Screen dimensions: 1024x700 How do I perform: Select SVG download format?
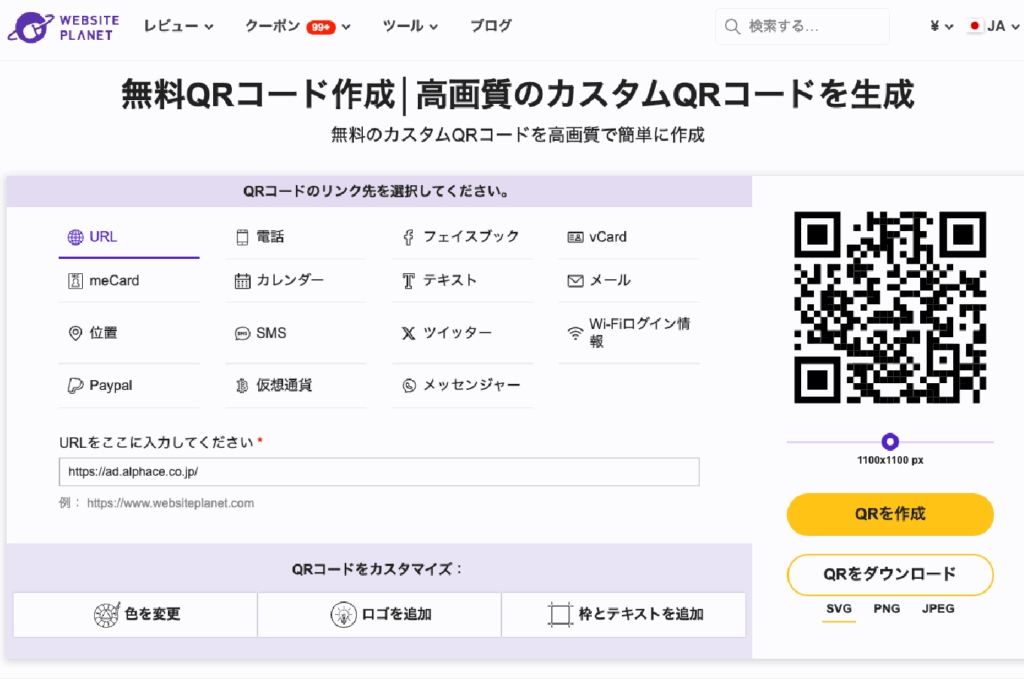[839, 608]
